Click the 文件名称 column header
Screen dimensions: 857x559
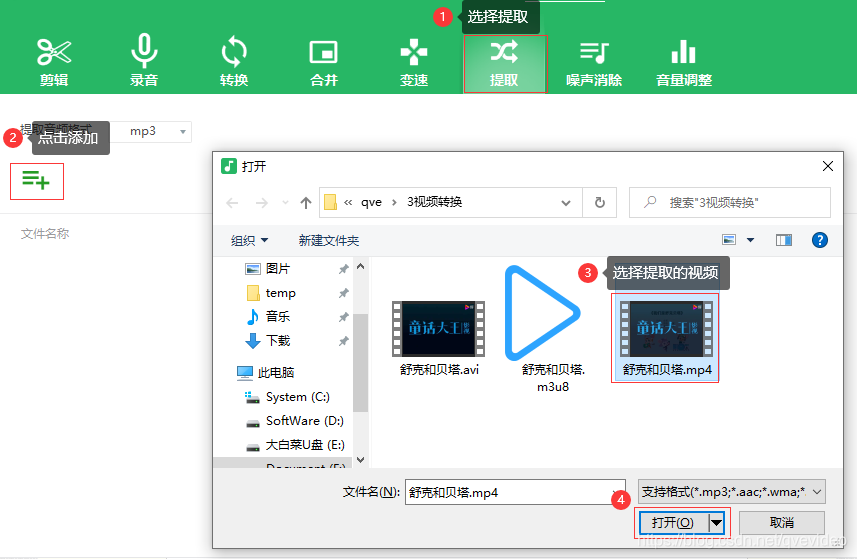(x=45, y=234)
